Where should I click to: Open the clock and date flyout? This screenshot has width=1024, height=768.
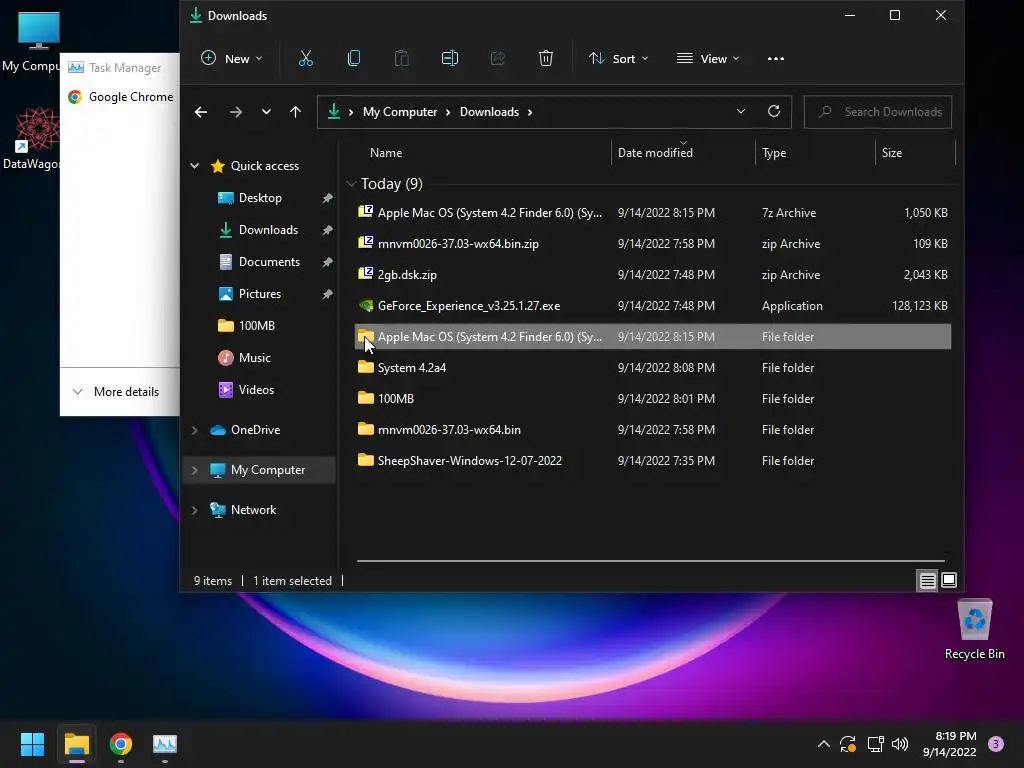click(949, 744)
